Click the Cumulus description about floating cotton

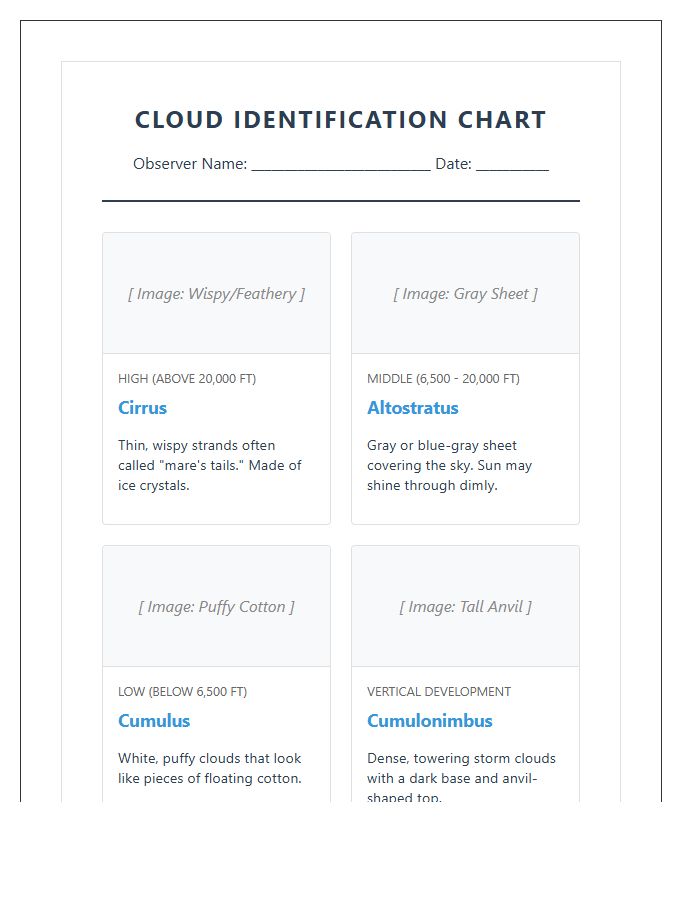pyautogui.click(x=209, y=768)
